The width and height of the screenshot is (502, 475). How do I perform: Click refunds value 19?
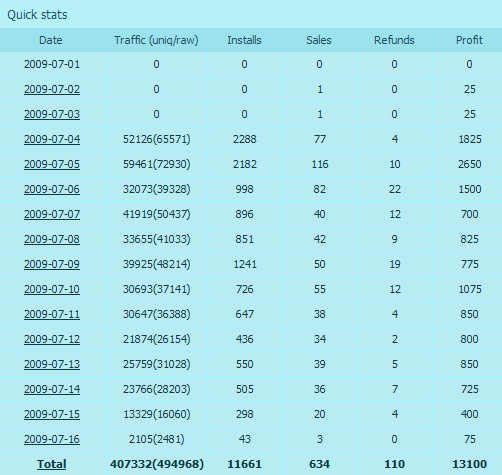tap(394, 264)
